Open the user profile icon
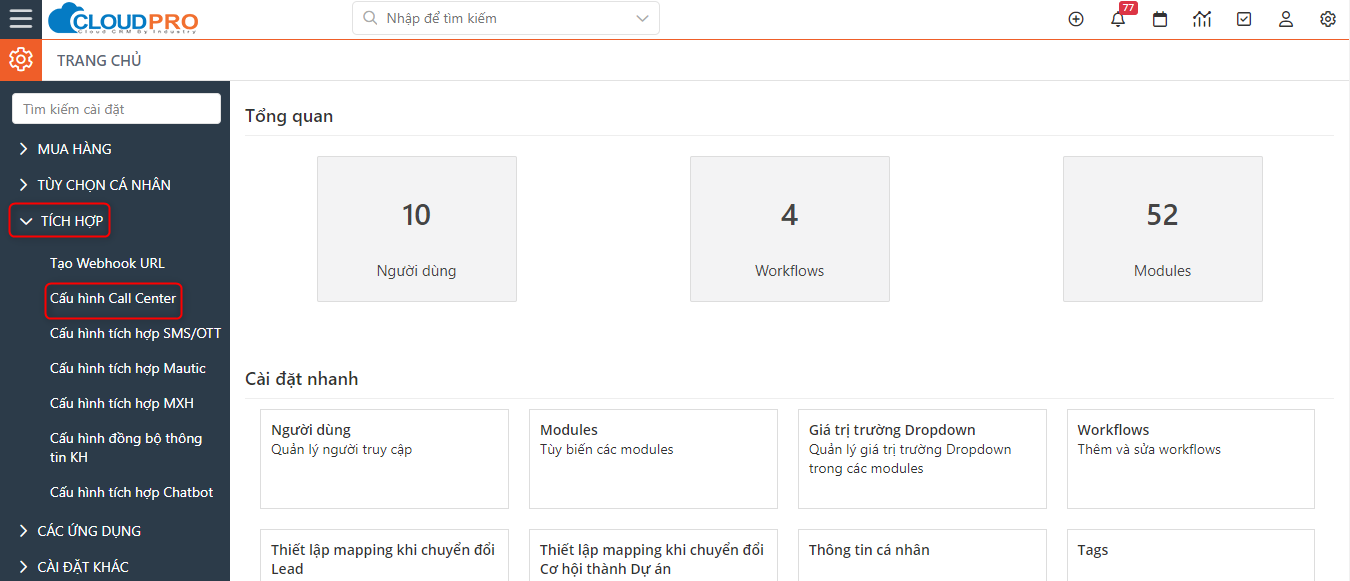The image size is (1350, 581). click(x=1286, y=19)
